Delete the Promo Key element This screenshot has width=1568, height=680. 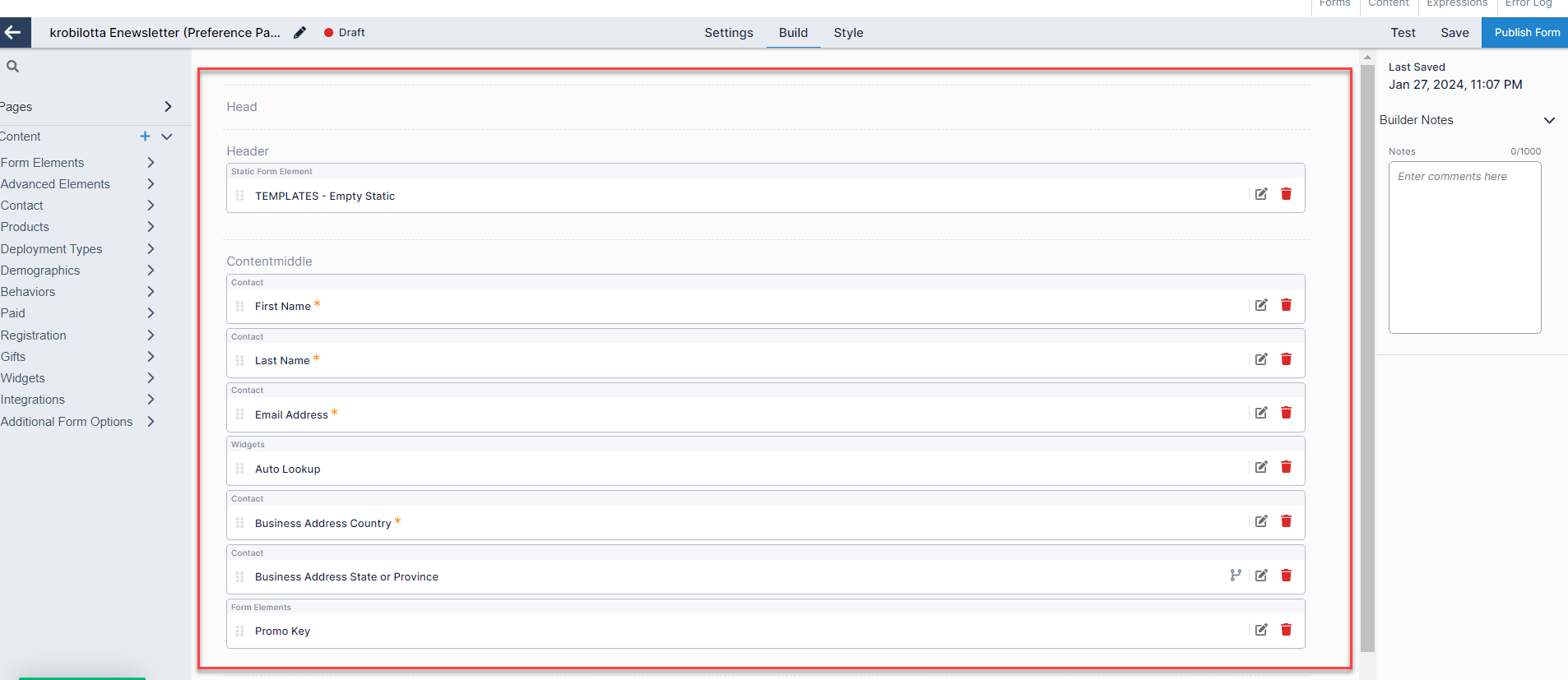tap(1286, 630)
